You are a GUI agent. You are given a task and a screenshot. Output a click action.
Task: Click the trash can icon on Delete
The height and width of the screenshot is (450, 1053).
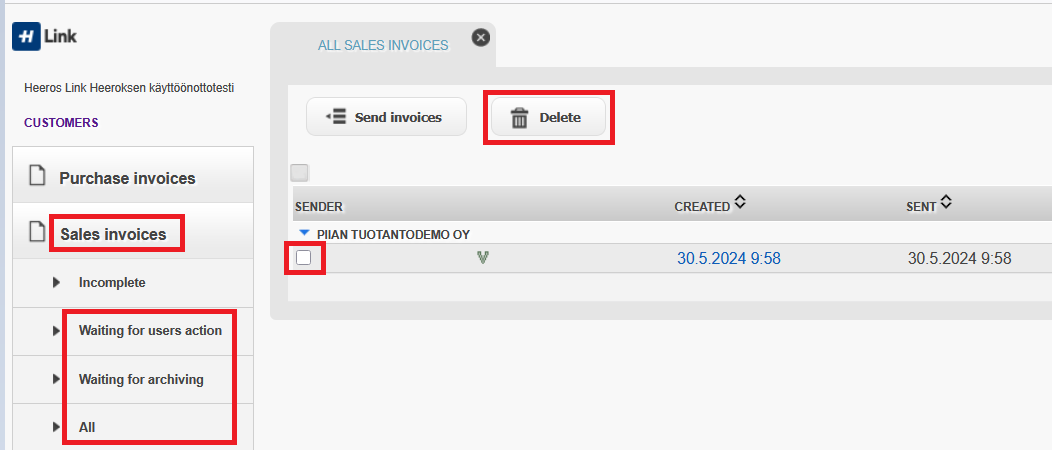pos(520,118)
